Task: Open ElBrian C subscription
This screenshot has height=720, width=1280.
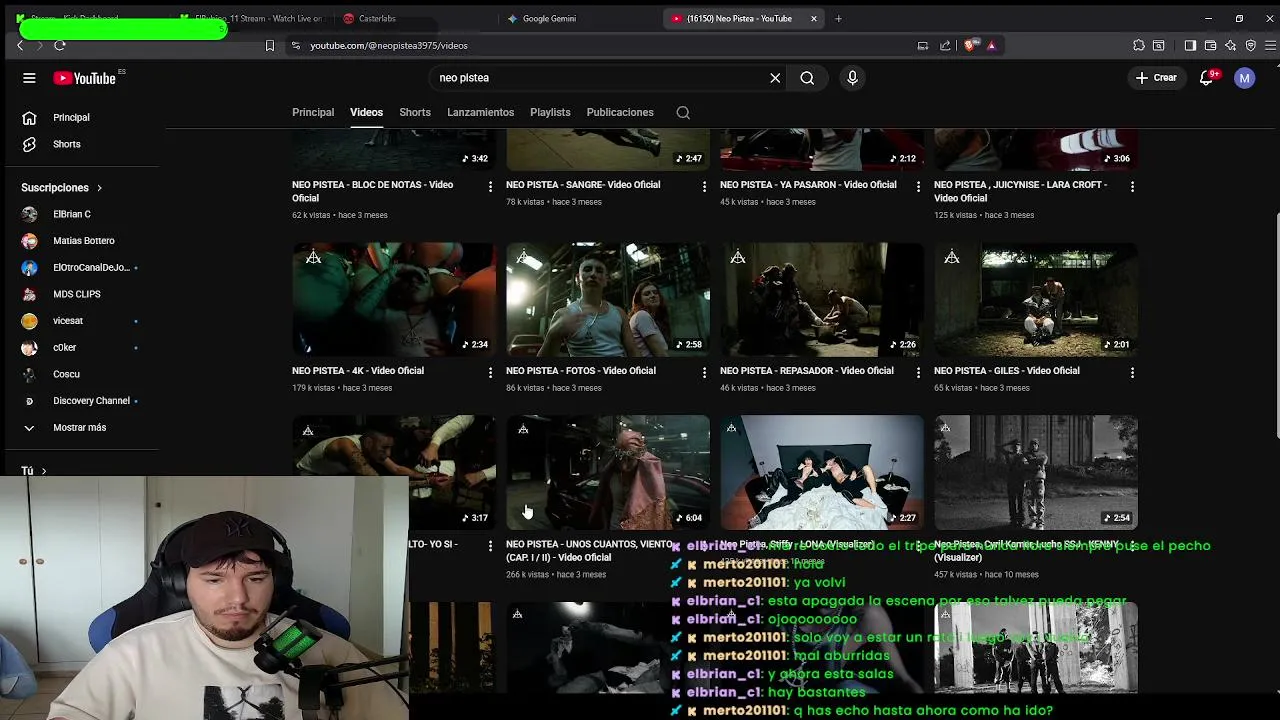Action: click(x=80, y=214)
